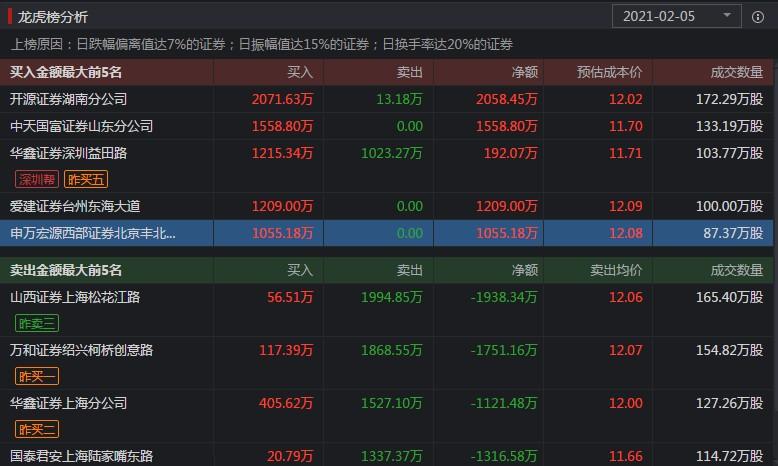Click the 龙虎榜分析 panel title

pos(53,17)
